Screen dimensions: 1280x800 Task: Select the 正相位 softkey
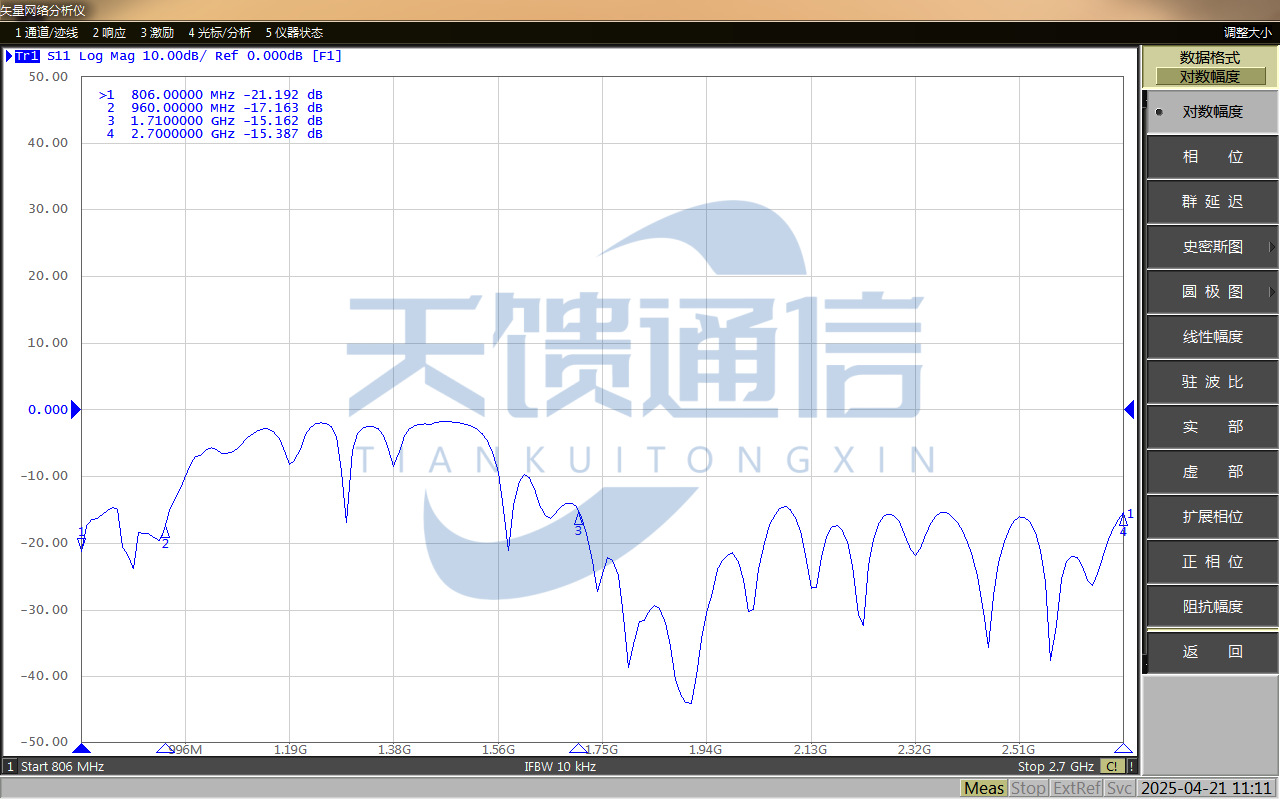1211,562
